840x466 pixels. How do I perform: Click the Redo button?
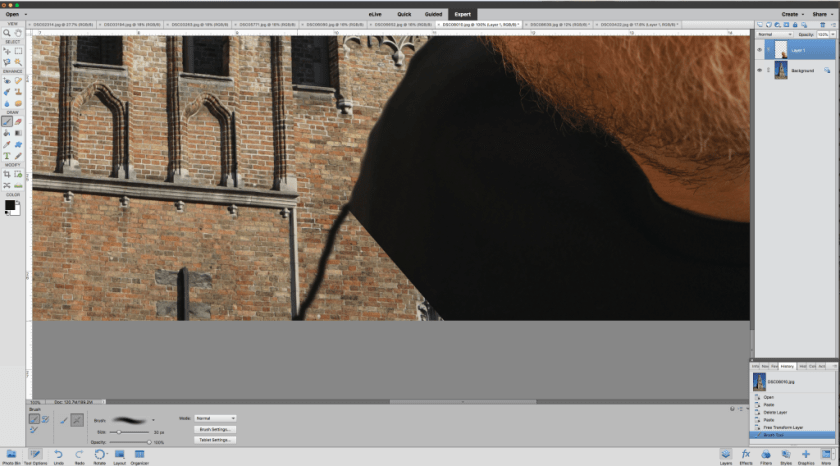click(79, 456)
